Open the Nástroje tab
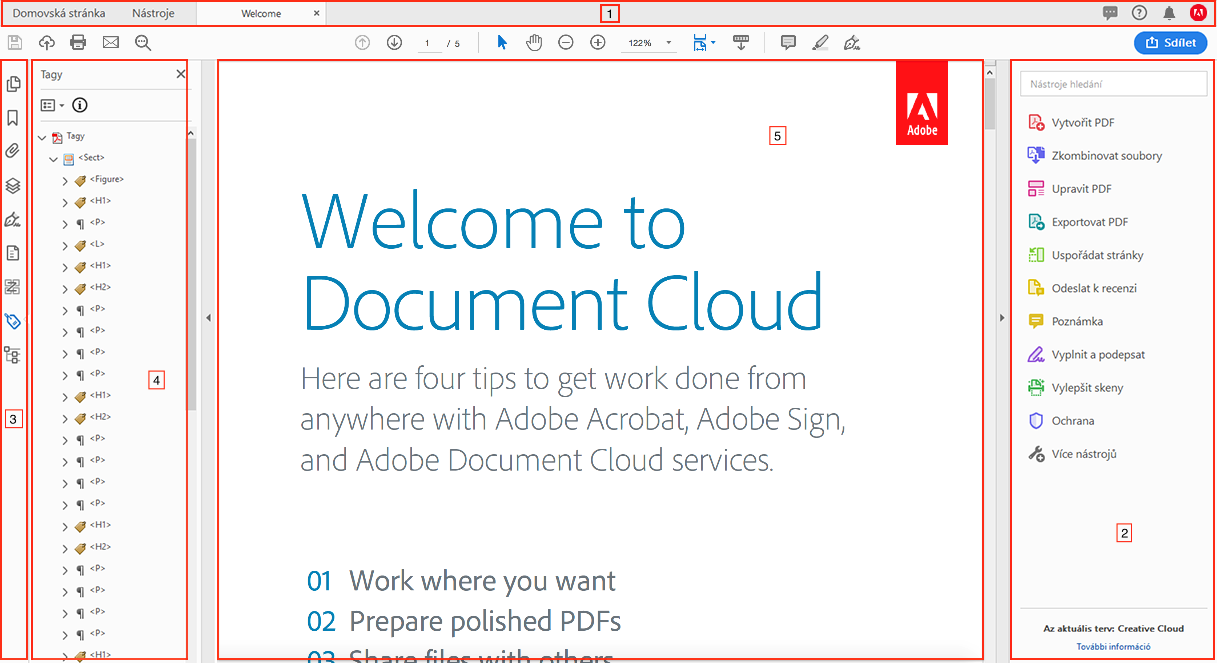The image size is (1217, 663). click(154, 14)
